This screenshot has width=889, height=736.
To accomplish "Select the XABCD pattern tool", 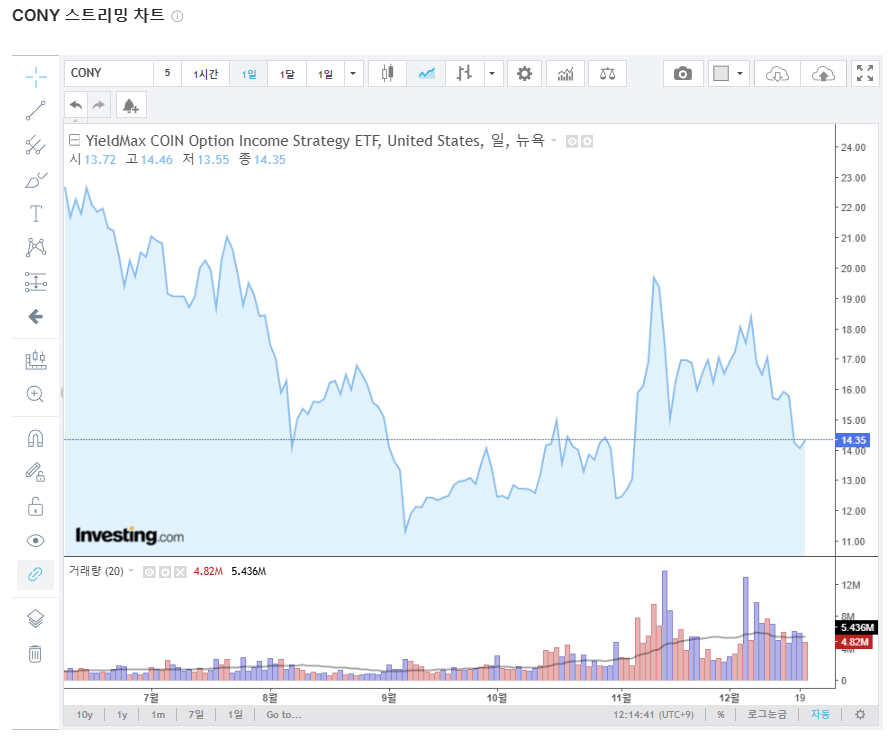I will (x=35, y=247).
